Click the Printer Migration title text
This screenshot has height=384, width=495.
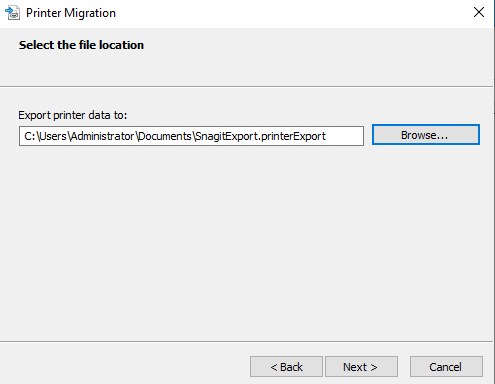(x=71, y=13)
